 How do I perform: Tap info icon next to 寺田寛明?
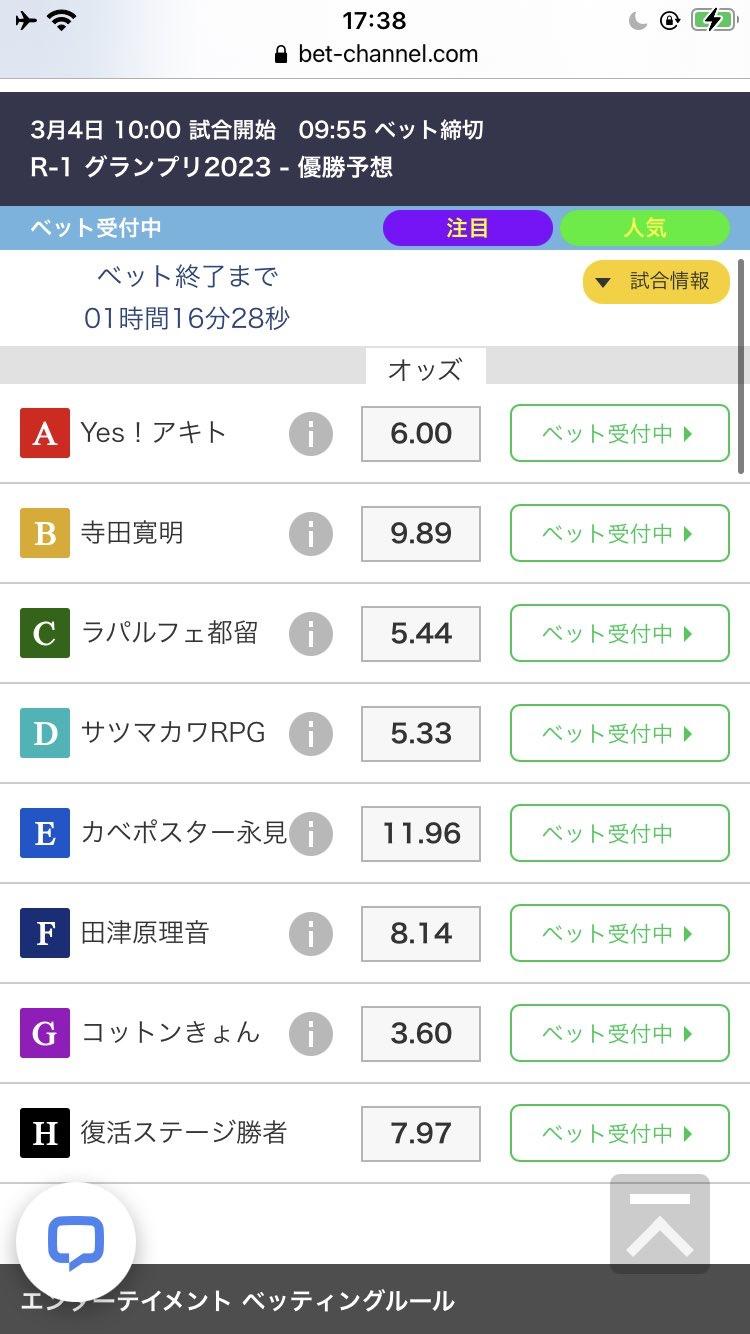pos(311,534)
